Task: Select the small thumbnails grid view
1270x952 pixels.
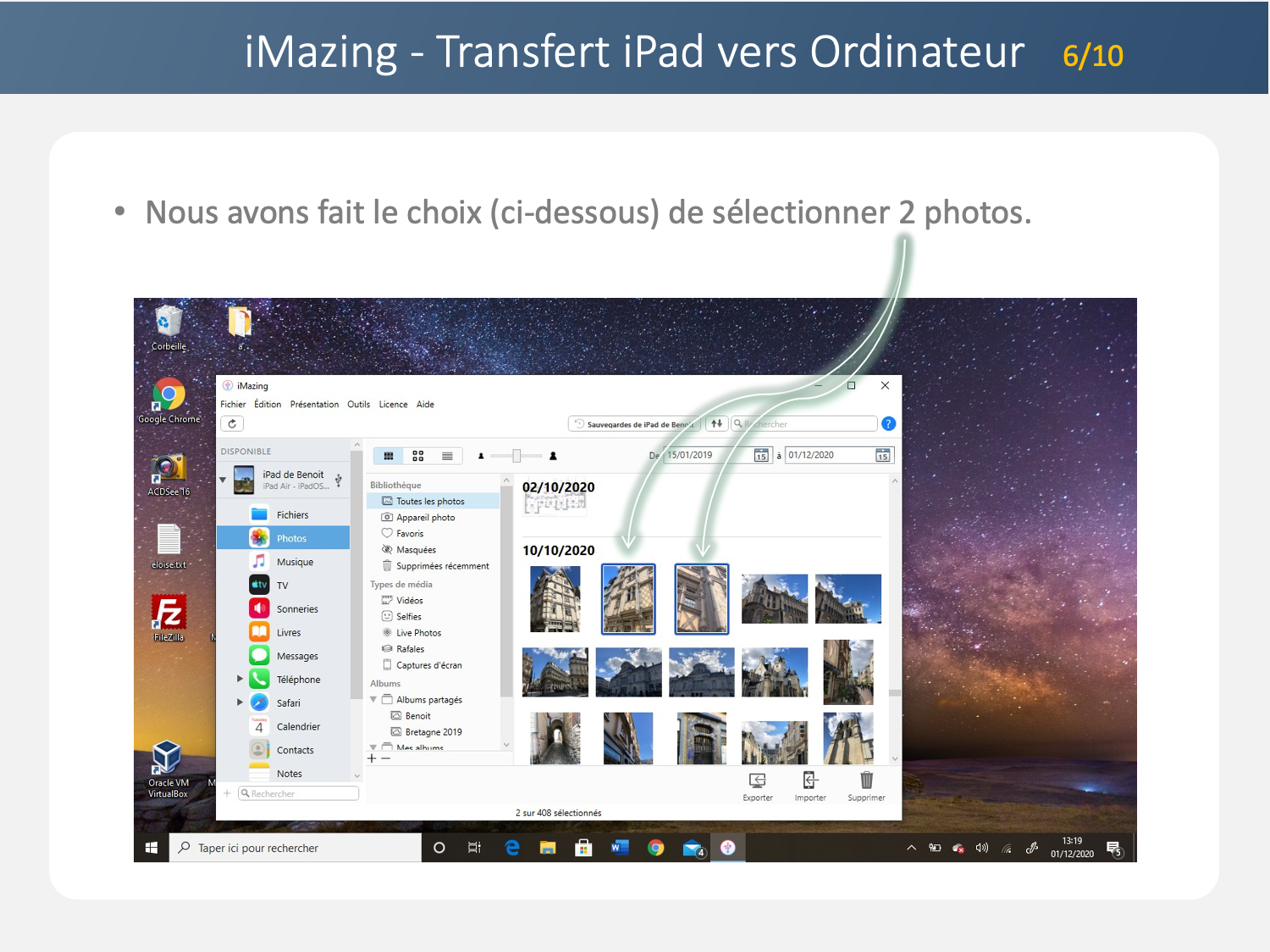Action: [x=389, y=456]
